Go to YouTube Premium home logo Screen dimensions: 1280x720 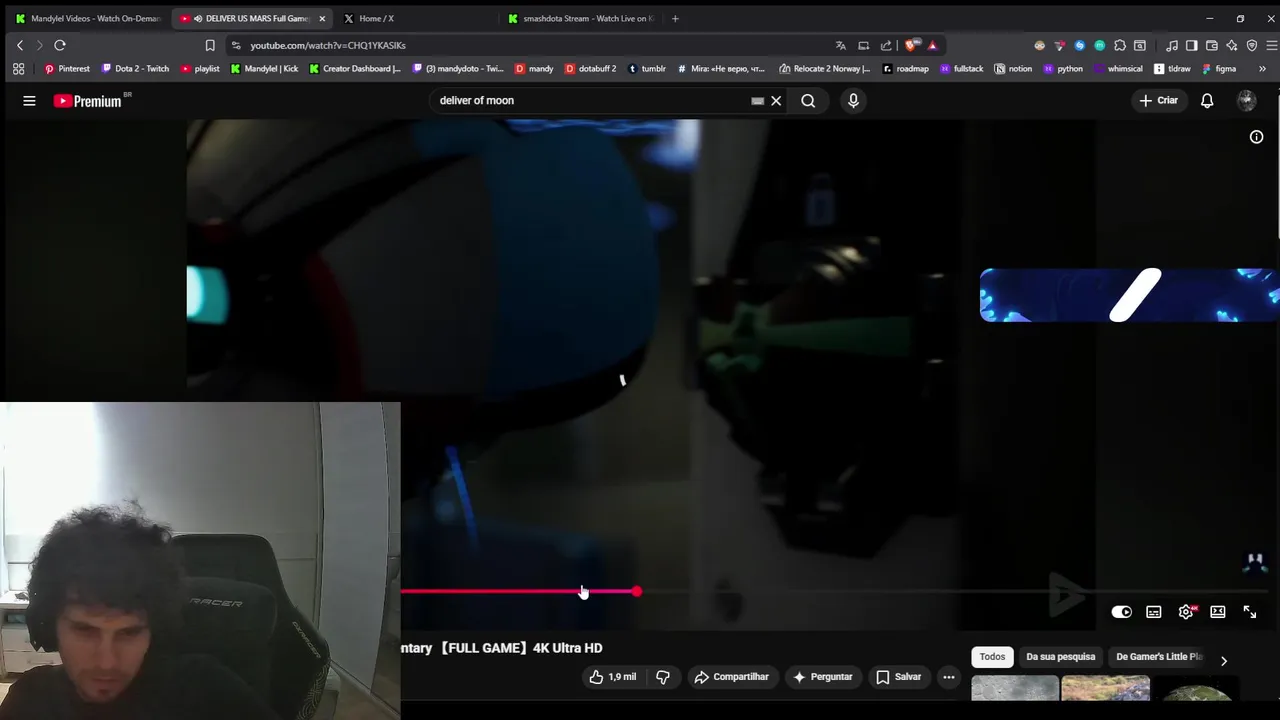coord(89,100)
